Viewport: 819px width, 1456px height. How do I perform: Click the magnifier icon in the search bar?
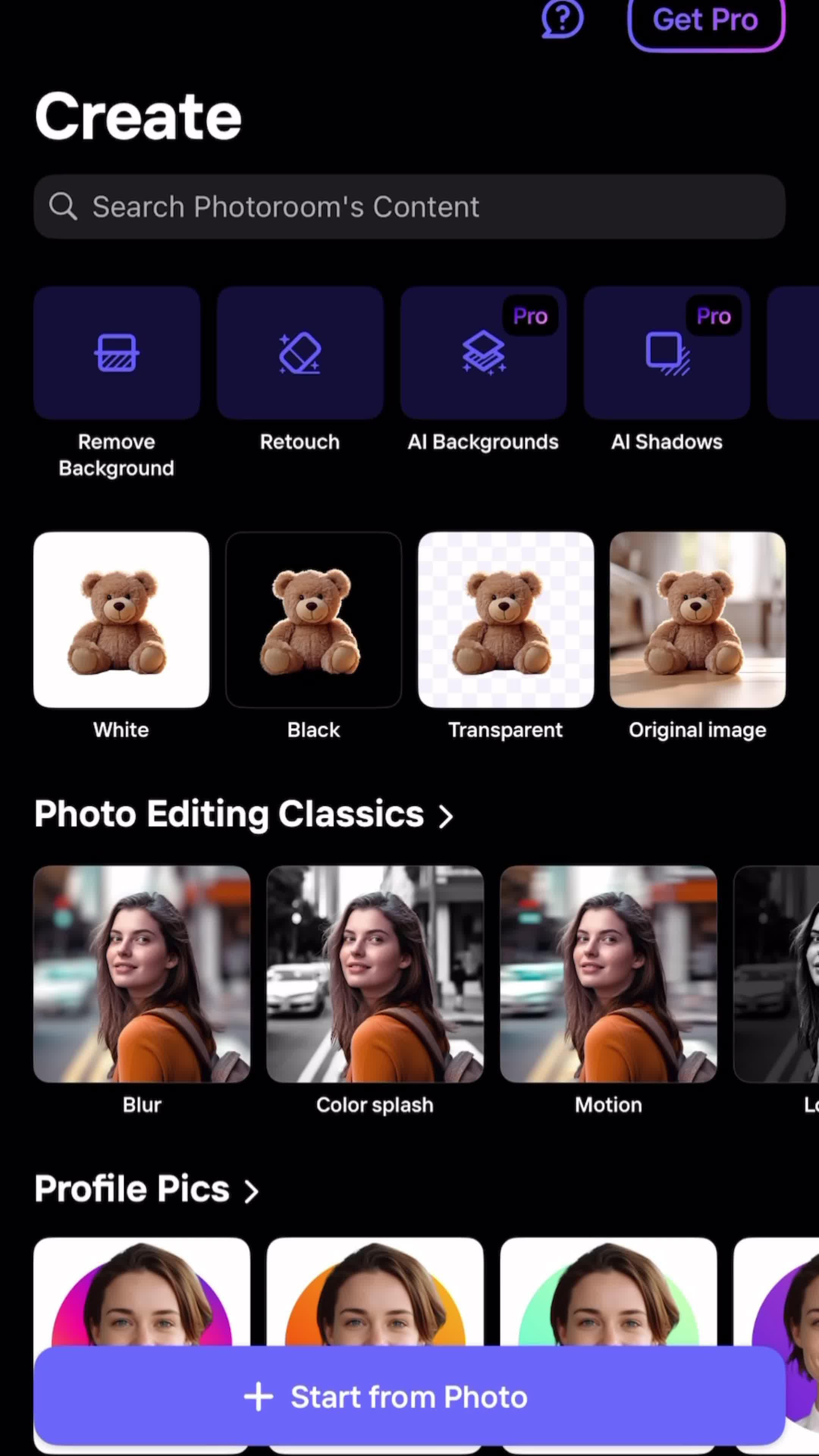(63, 206)
